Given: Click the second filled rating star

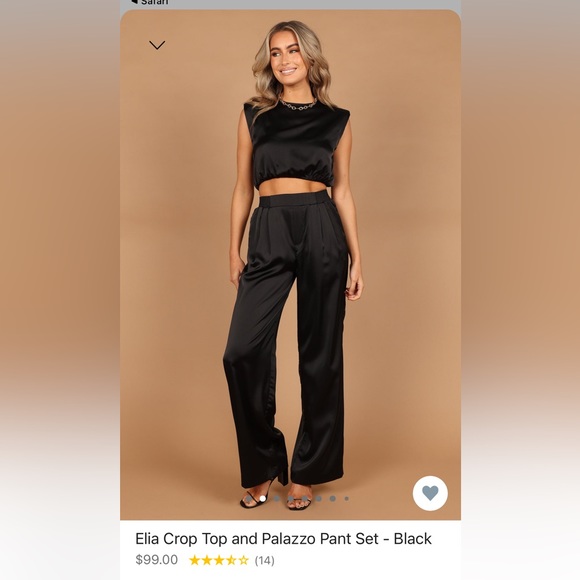Looking at the screenshot, I should [x=207, y=560].
